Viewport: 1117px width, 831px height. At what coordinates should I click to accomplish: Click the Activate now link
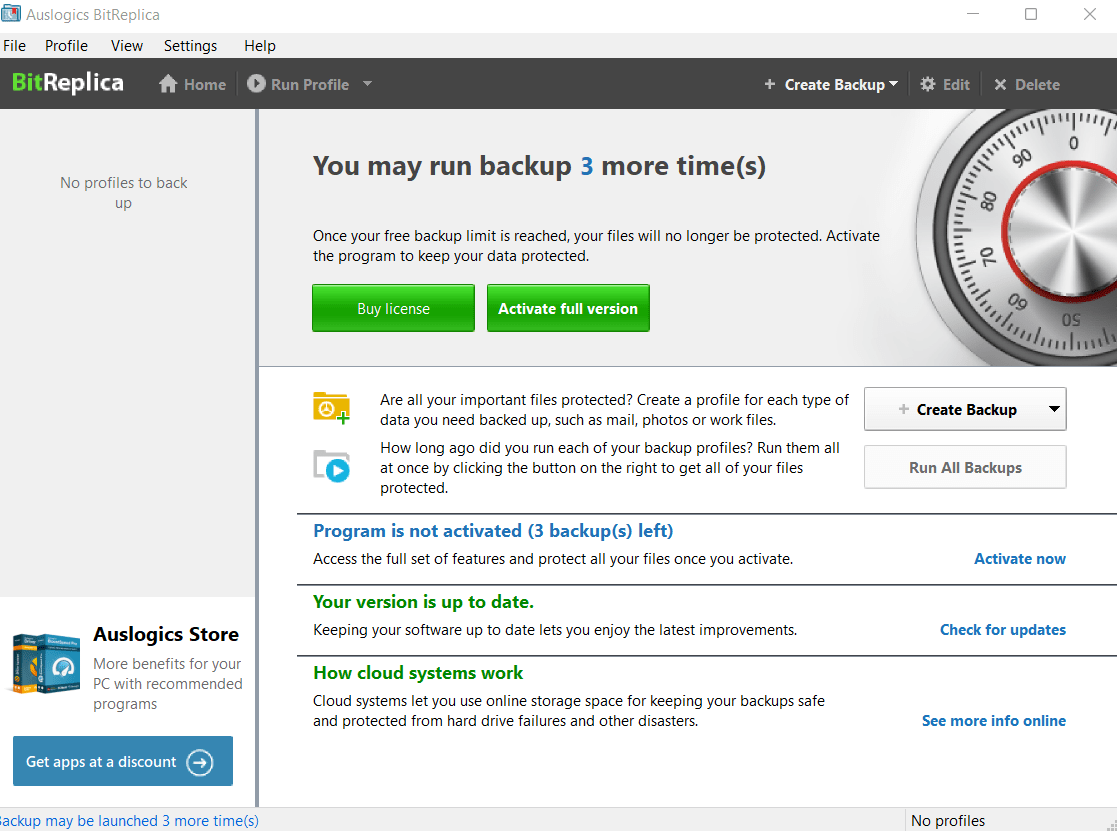coord(1019,559)
